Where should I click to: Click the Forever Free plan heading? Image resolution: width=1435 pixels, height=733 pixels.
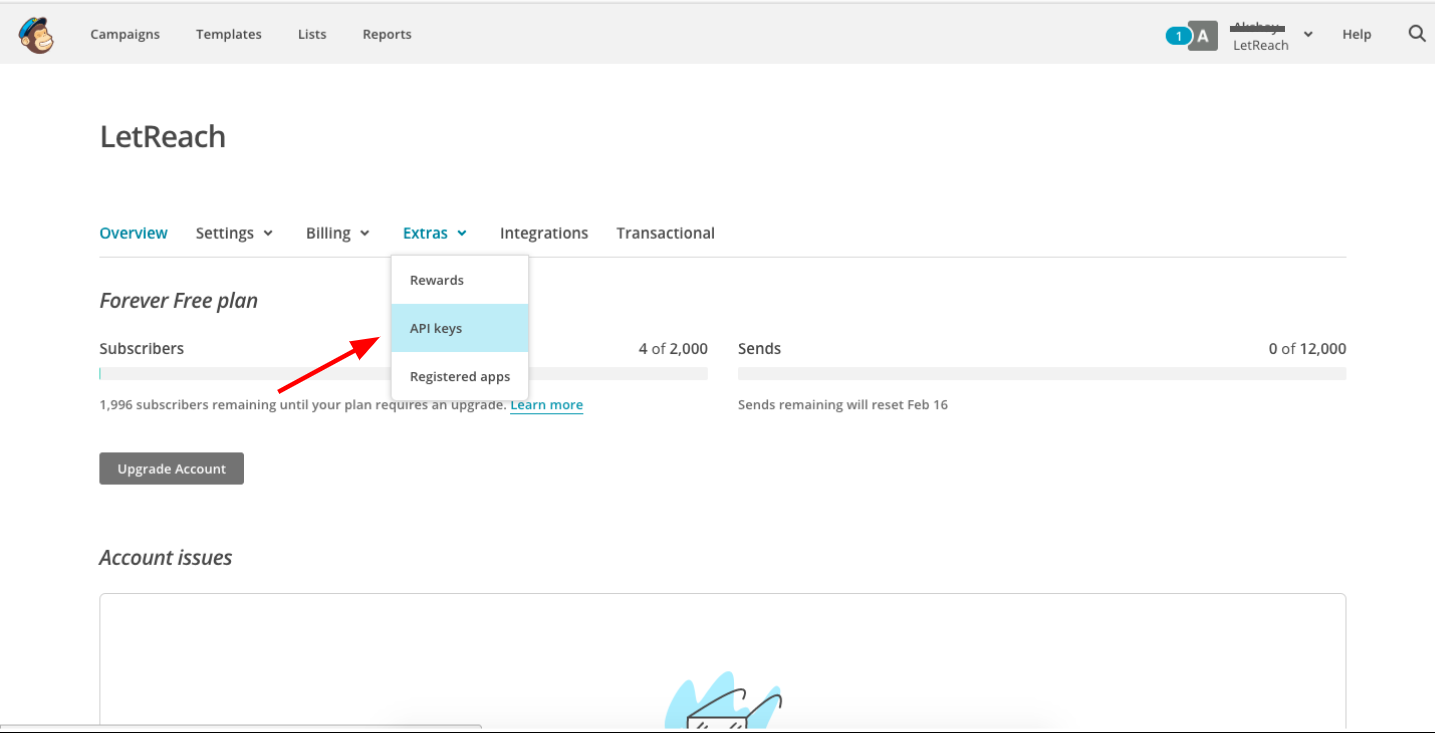179,300
